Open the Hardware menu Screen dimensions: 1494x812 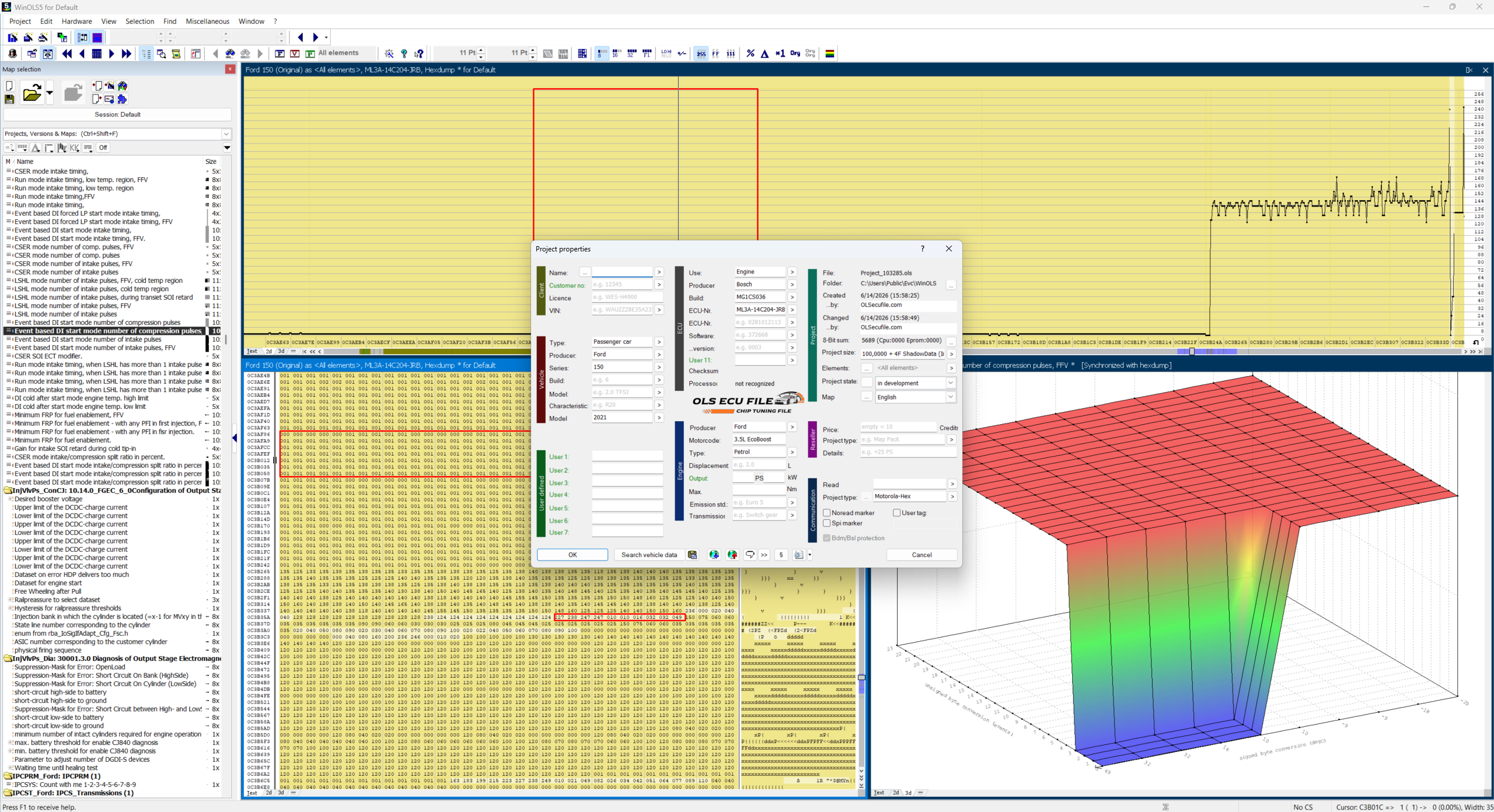point(77,22)
